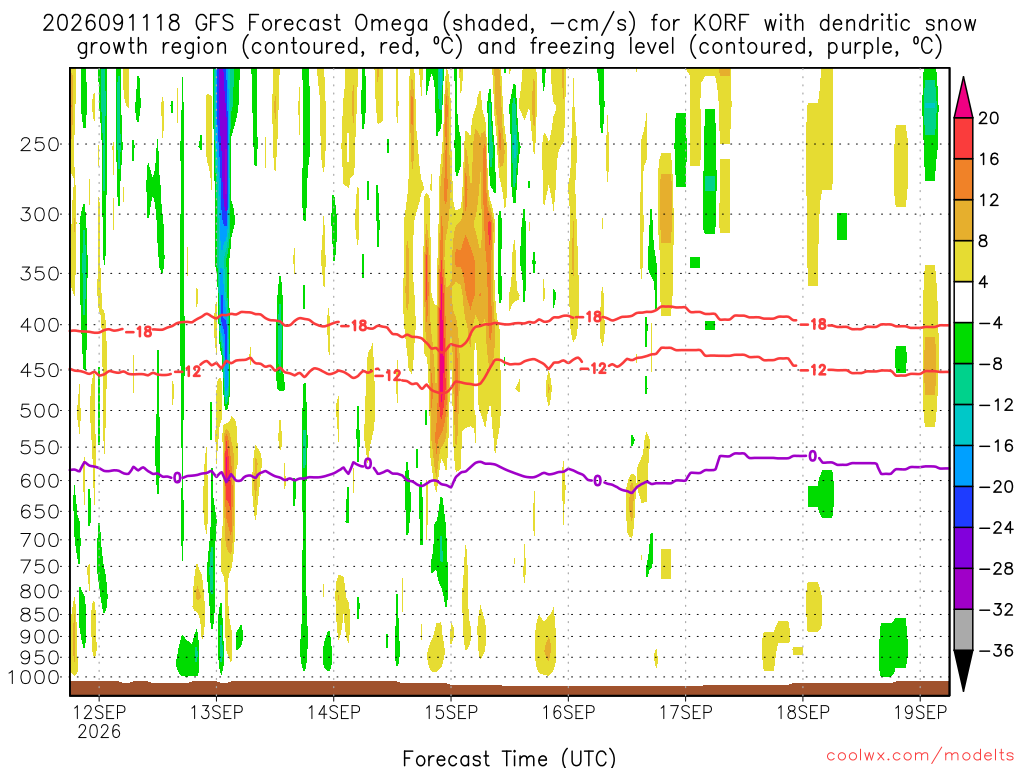Click the red -12 contour label near 16SEP
Screen dimensions: 1024x768
coord(594,368)
